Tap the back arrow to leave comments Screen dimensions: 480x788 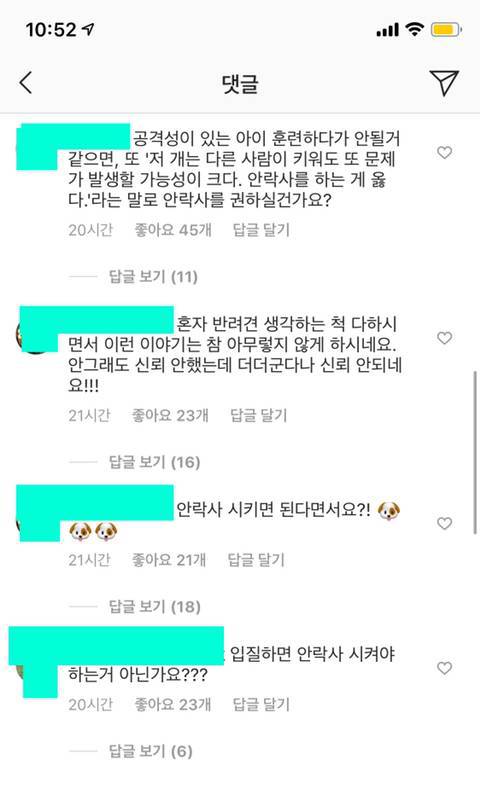click(x=26, y=82)
